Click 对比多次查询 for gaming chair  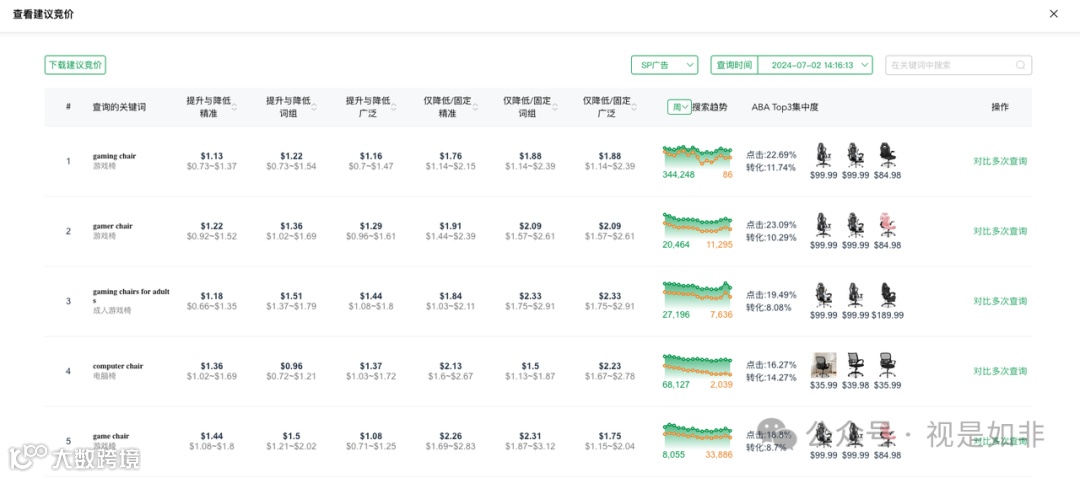[1000, 161]
